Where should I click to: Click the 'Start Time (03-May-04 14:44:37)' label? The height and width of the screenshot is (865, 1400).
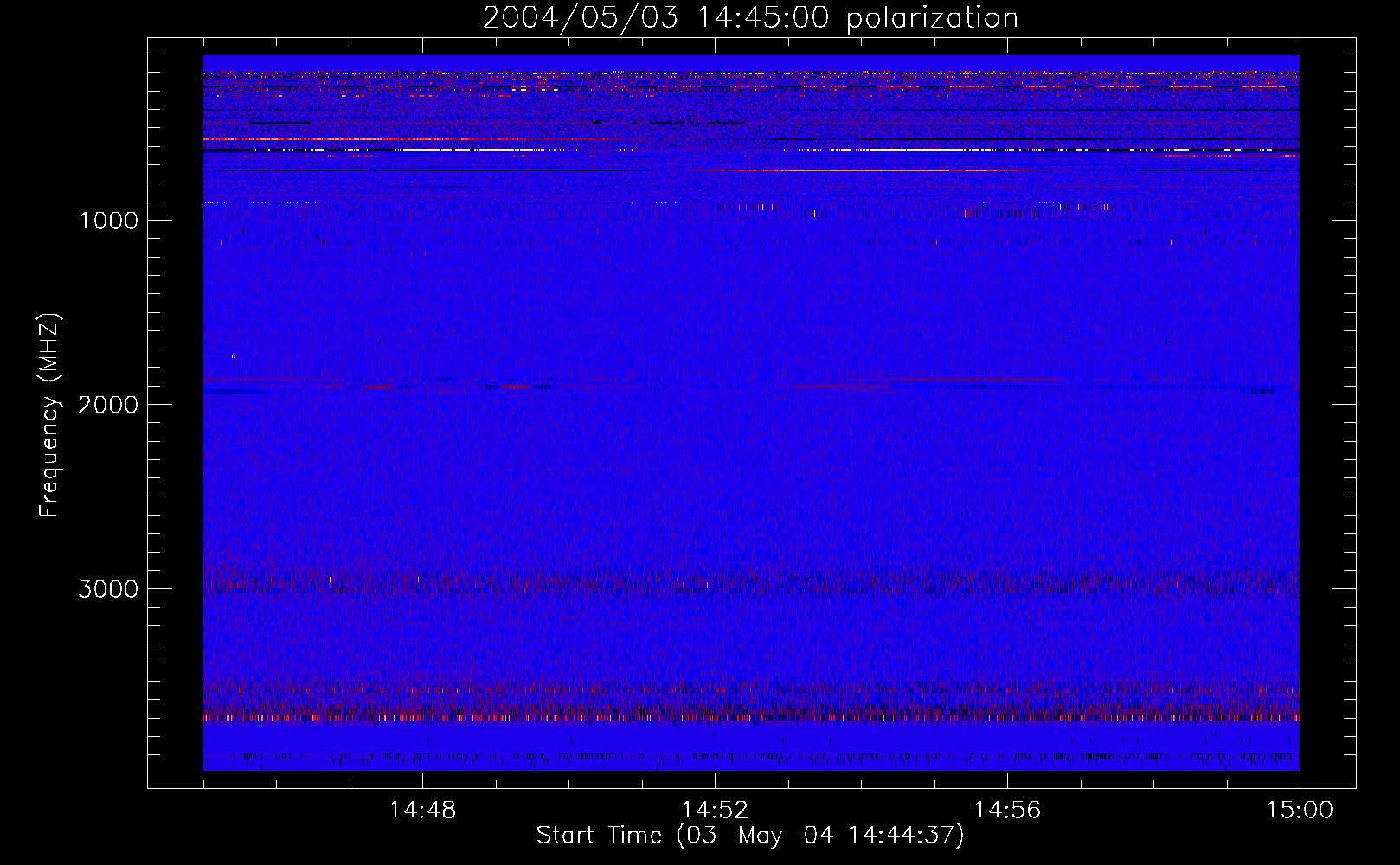pyautogui.click(x=750, y=836)
